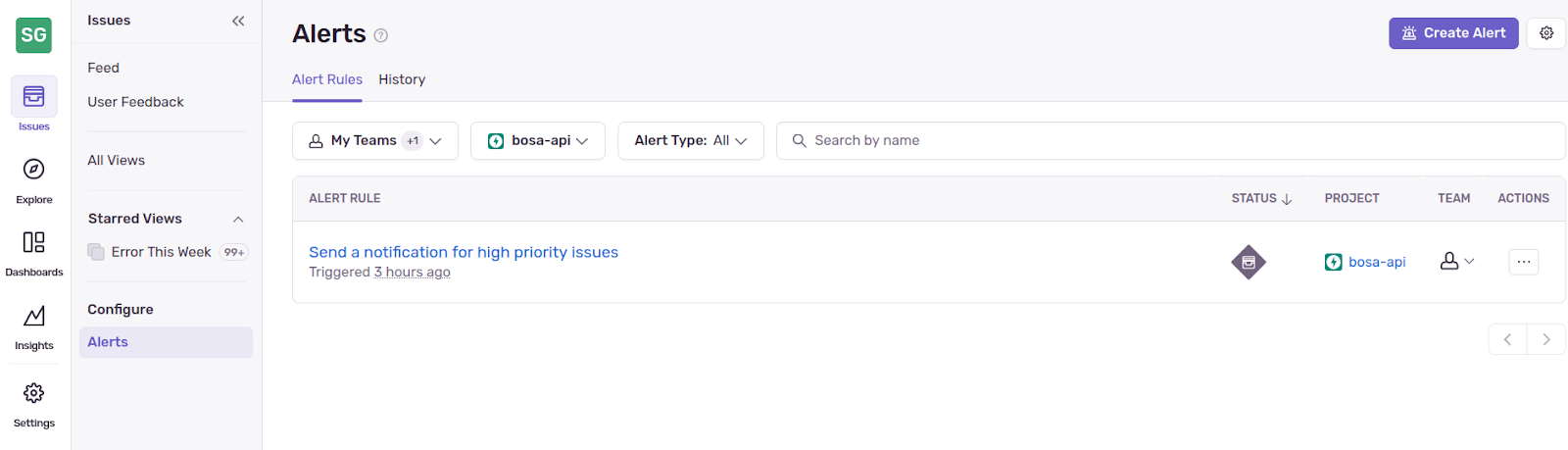Open team assignment dropdown for alert rule

pyautogui.click(x=1456, y=262)
